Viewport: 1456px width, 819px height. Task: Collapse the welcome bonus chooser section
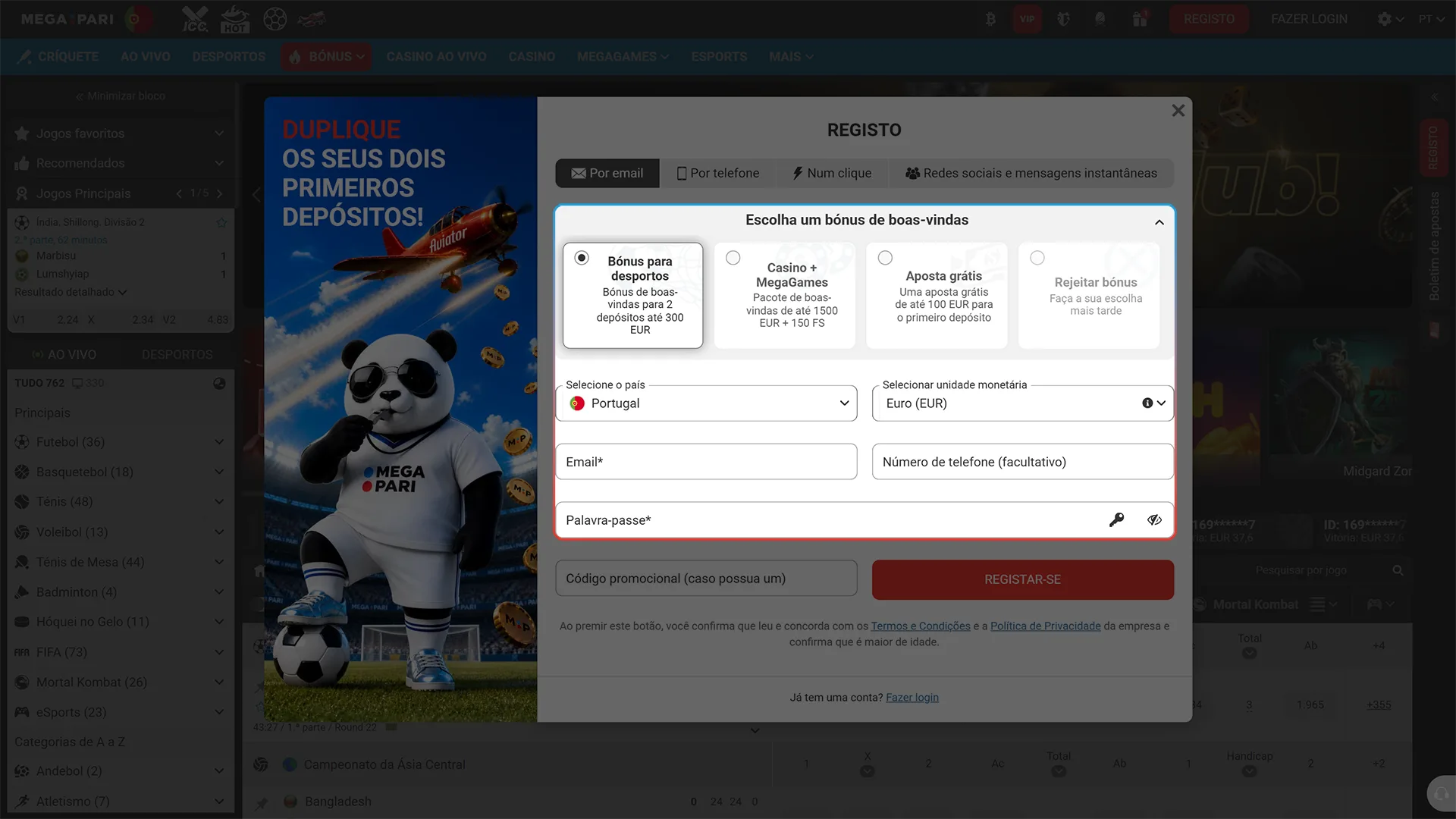1159,222
